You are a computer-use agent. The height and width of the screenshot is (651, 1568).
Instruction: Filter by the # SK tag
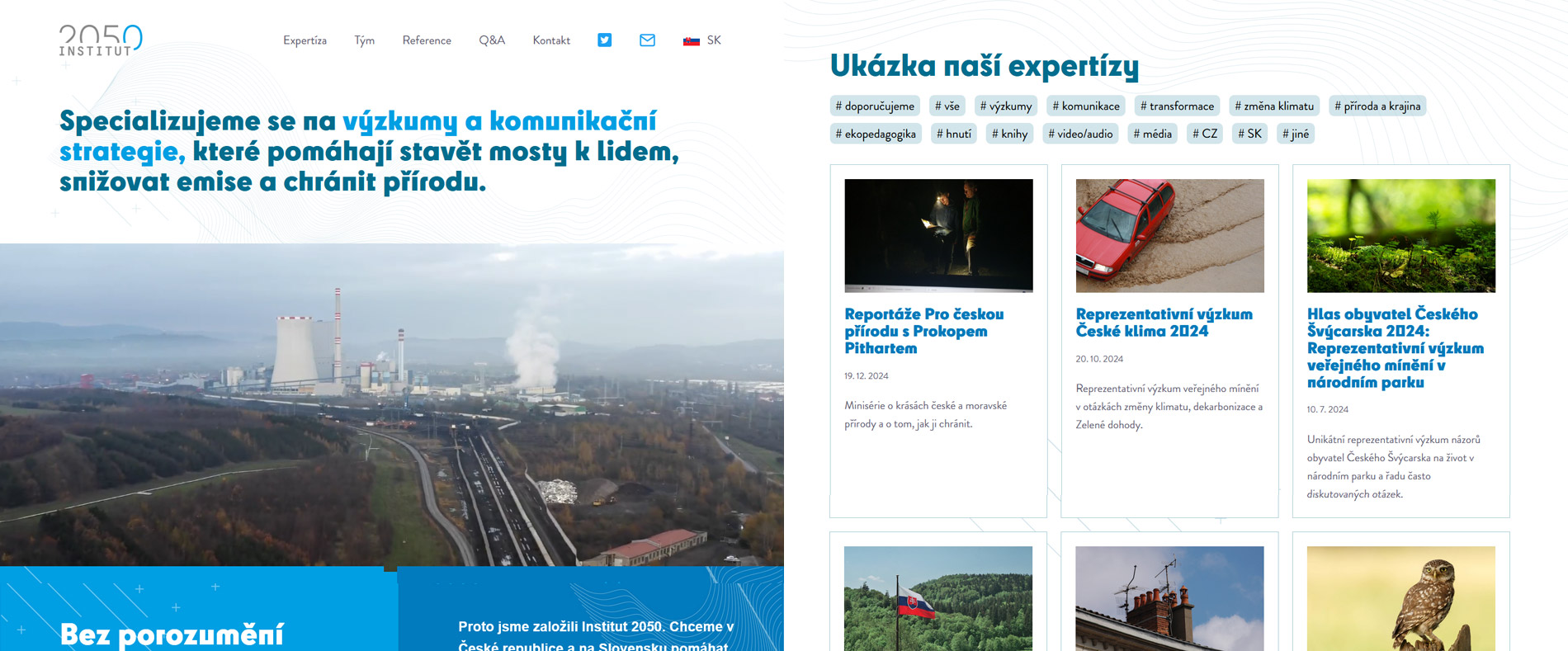click(1249, 134)
